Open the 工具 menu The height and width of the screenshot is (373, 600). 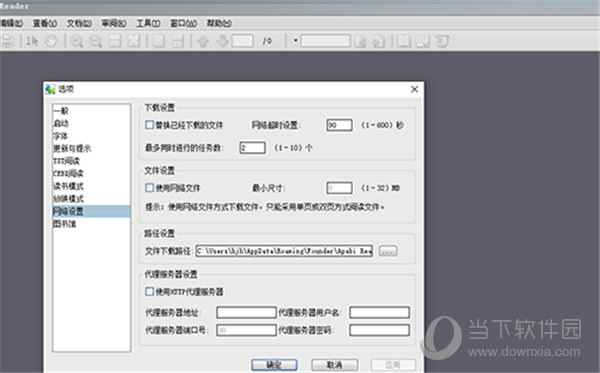148,23
